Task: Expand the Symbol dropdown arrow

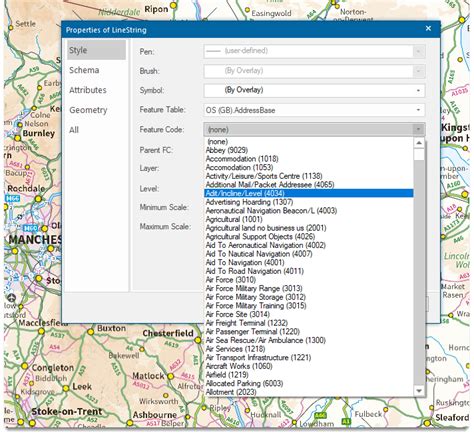Action: (418, 91)
